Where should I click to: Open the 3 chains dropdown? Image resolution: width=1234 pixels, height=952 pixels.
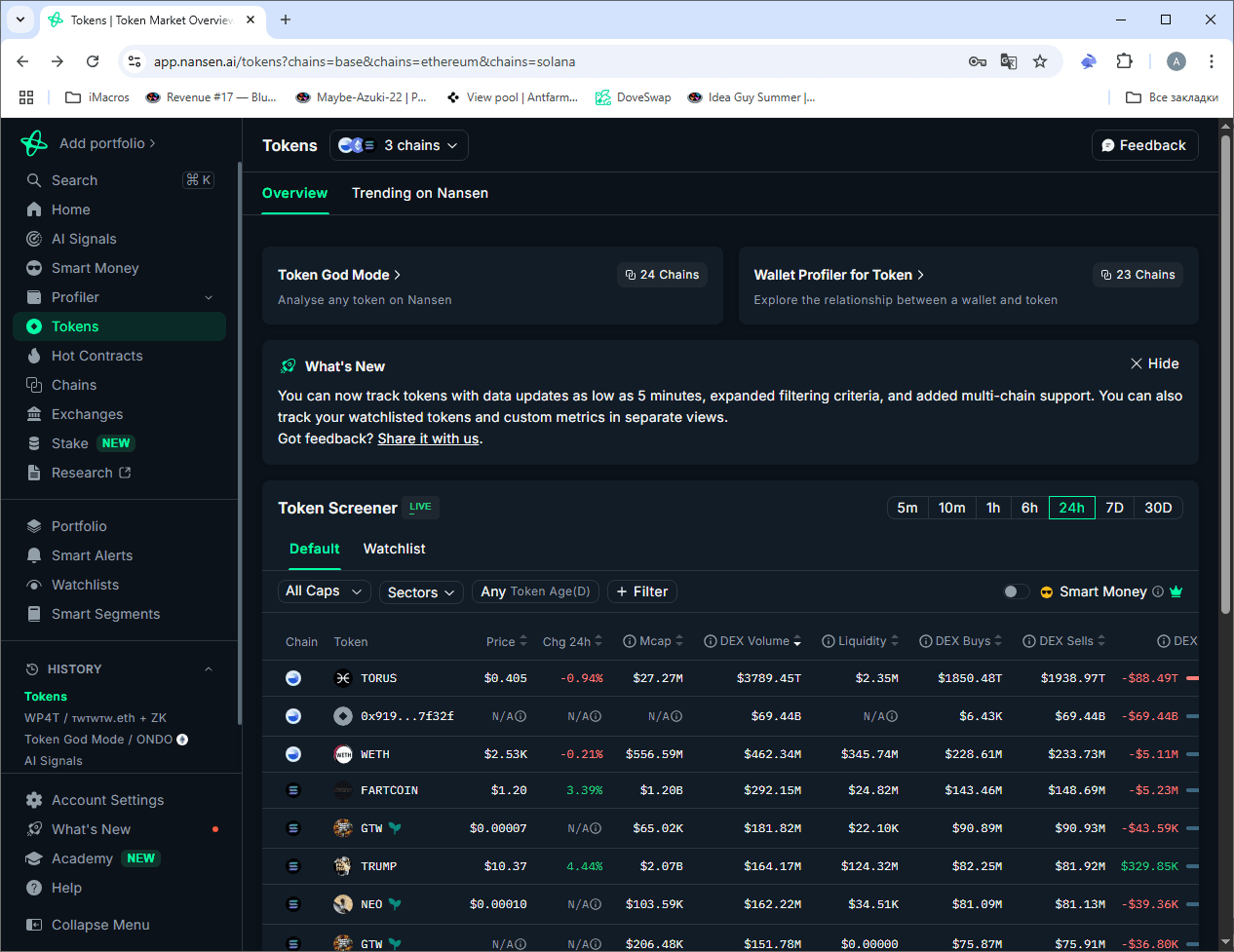(399, 145)
